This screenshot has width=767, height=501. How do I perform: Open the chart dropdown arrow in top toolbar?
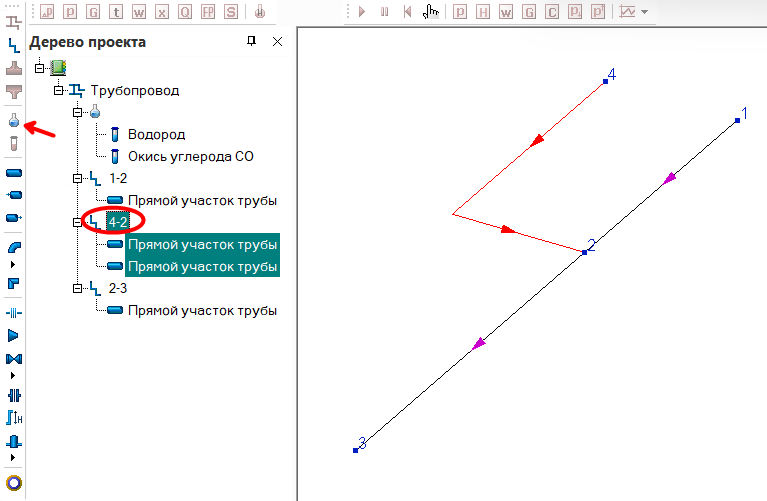tap(645, 12)
